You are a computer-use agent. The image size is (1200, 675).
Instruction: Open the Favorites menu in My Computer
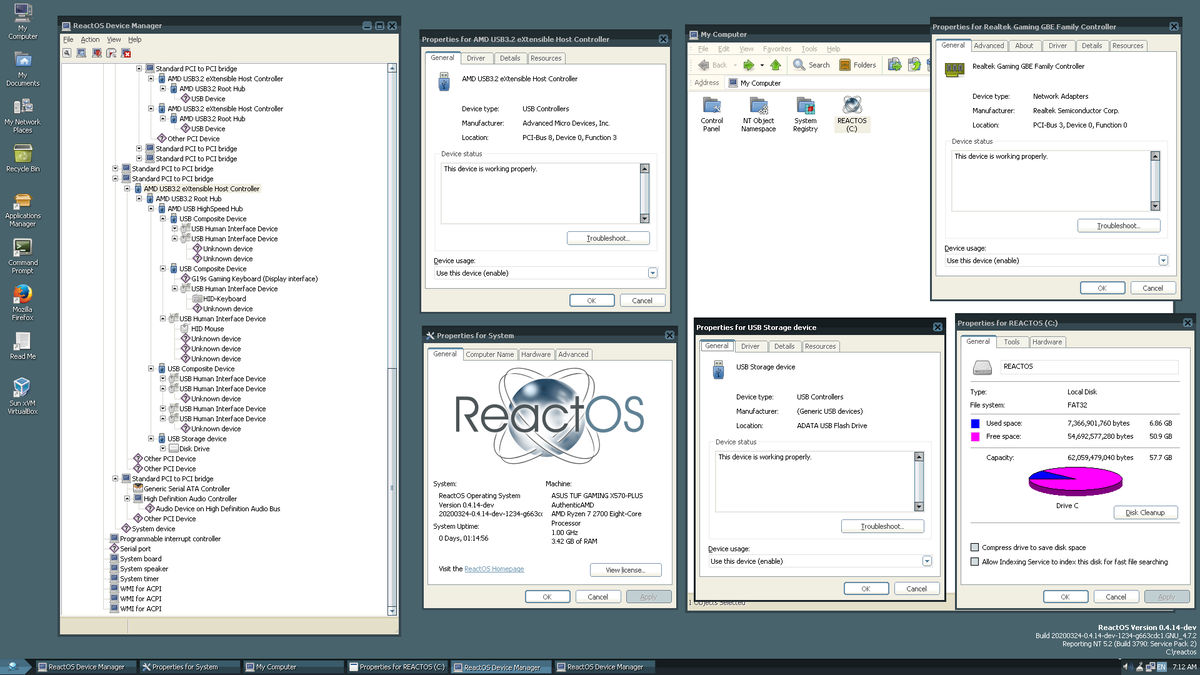(777, 48)
